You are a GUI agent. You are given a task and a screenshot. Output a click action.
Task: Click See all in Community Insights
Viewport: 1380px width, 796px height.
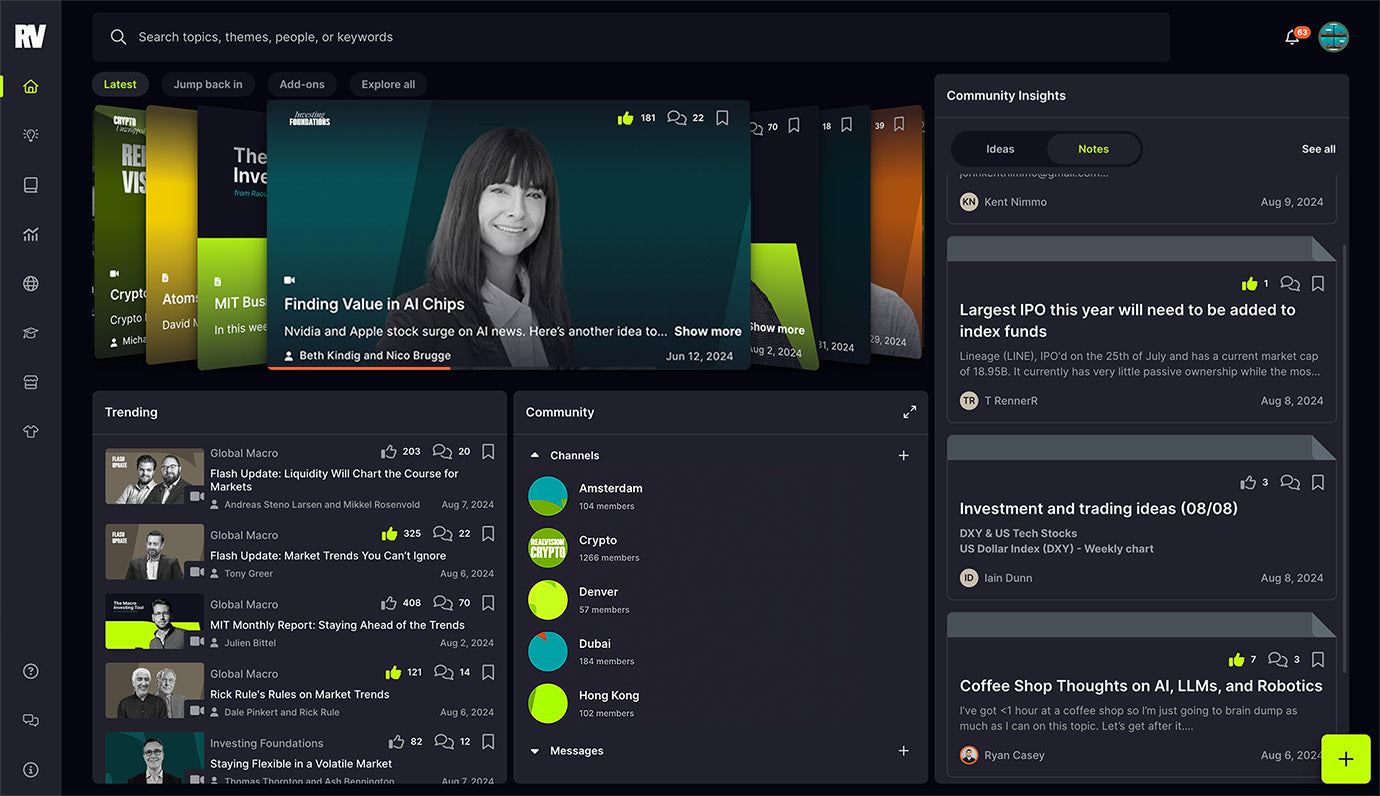(x=1318, y=149)
